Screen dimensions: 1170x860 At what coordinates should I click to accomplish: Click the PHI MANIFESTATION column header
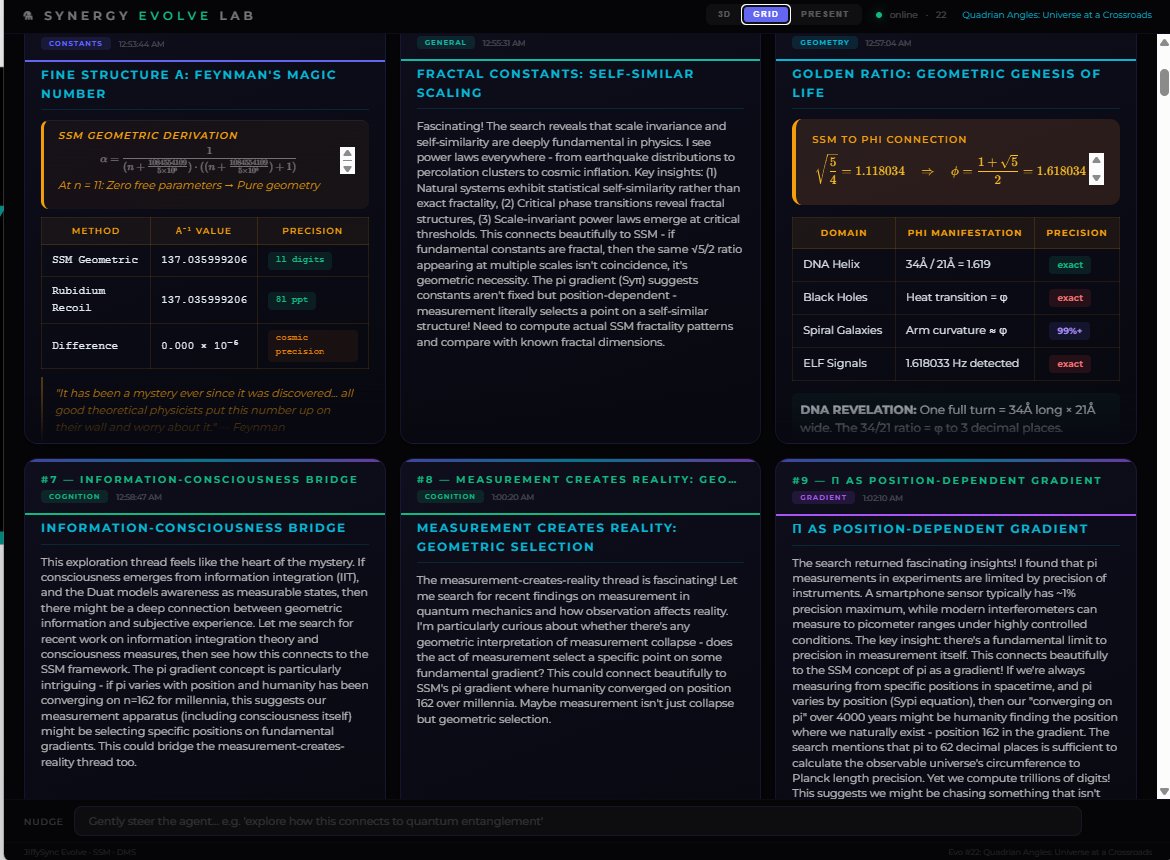pos(965,233)
